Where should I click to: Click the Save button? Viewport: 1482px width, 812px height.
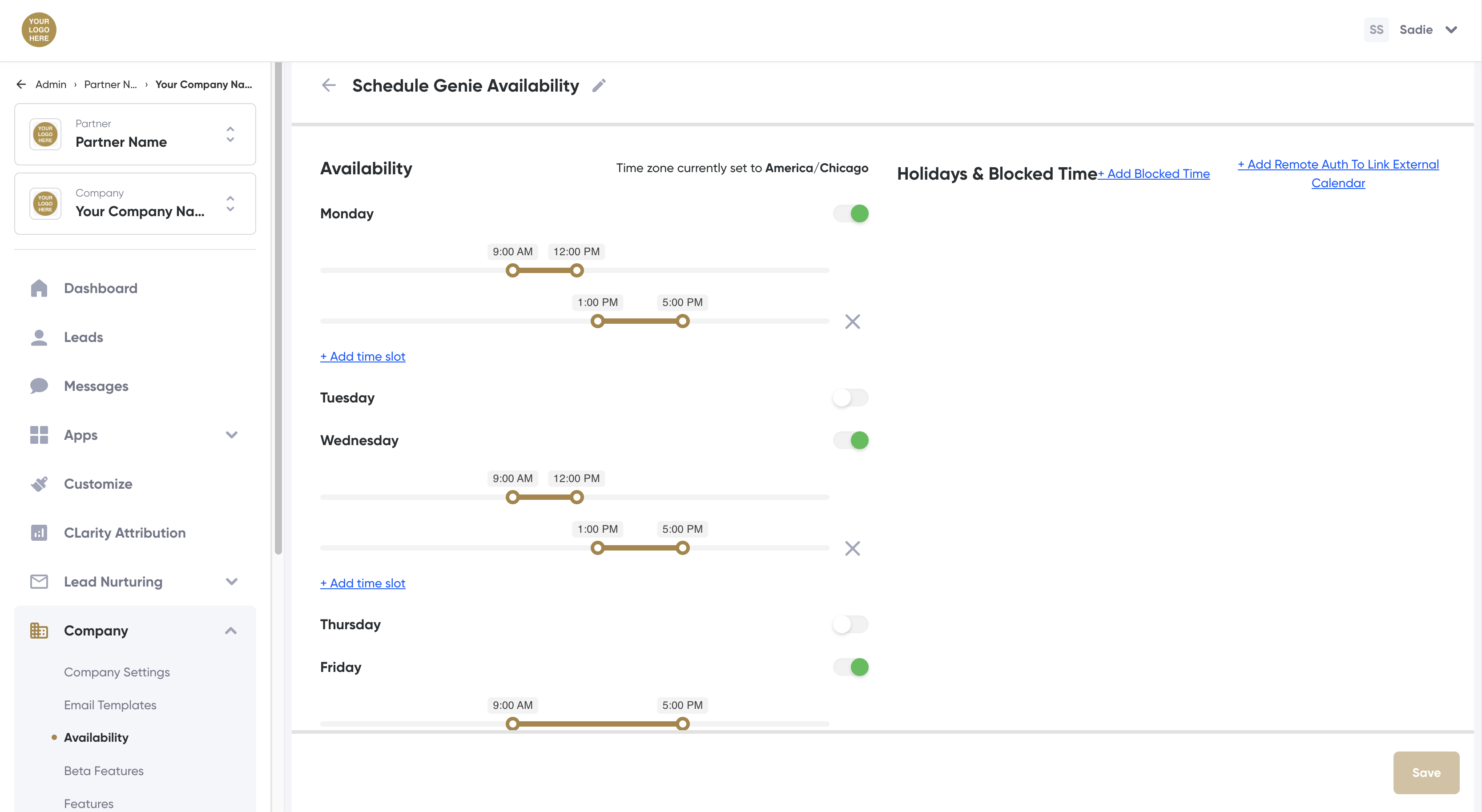click(x=1426, y=772)
